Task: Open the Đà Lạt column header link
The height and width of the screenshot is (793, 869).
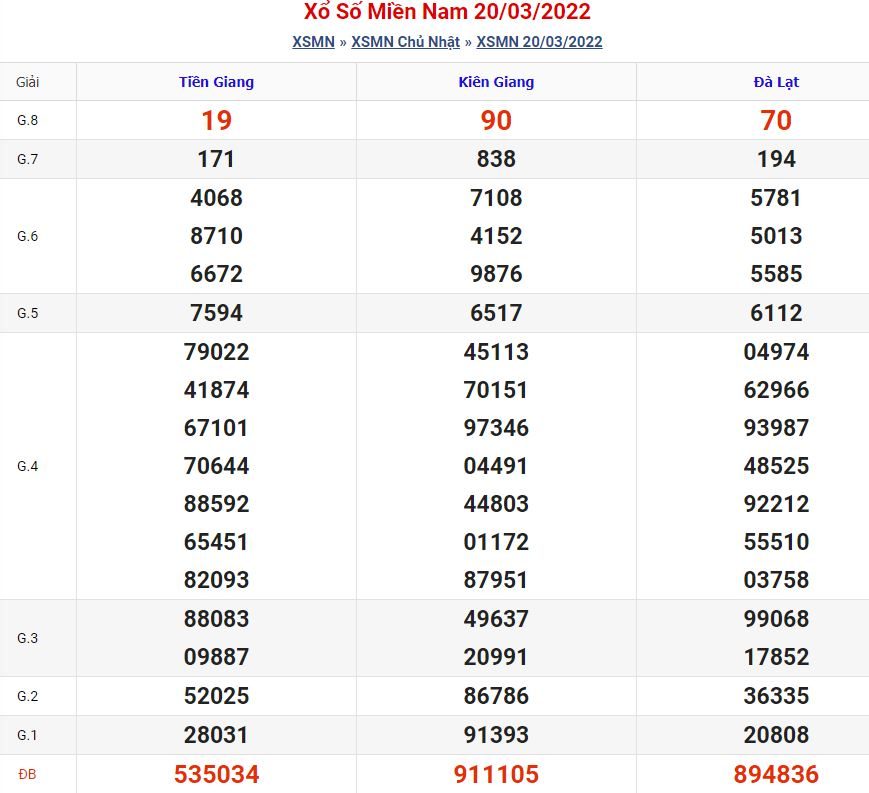Action: tap(776, 82)
